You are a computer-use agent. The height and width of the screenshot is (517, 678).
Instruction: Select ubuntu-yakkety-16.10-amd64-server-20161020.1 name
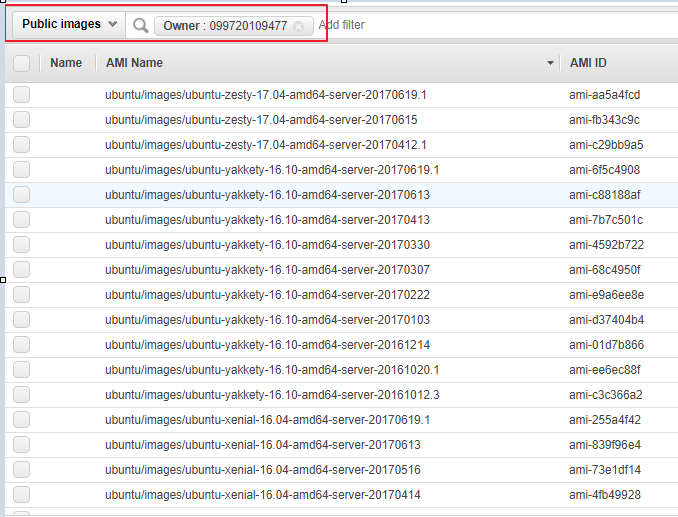272,370
